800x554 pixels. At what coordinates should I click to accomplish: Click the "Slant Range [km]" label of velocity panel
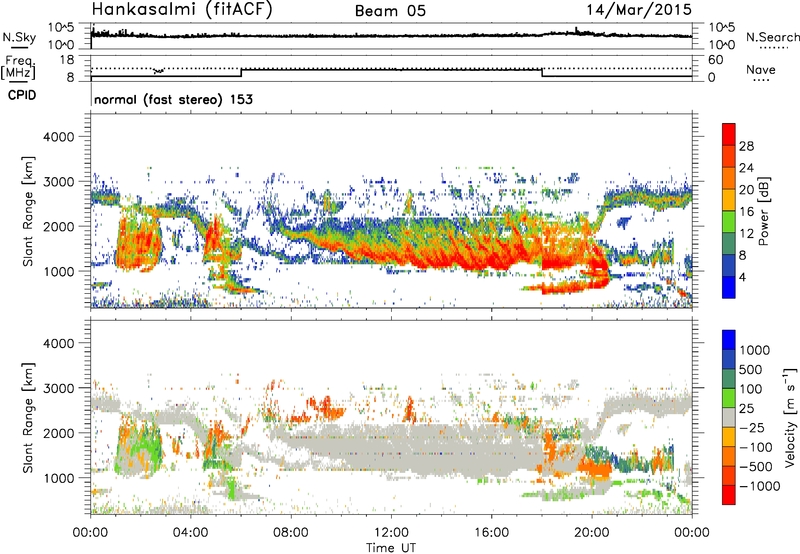(x=28, y=417)
